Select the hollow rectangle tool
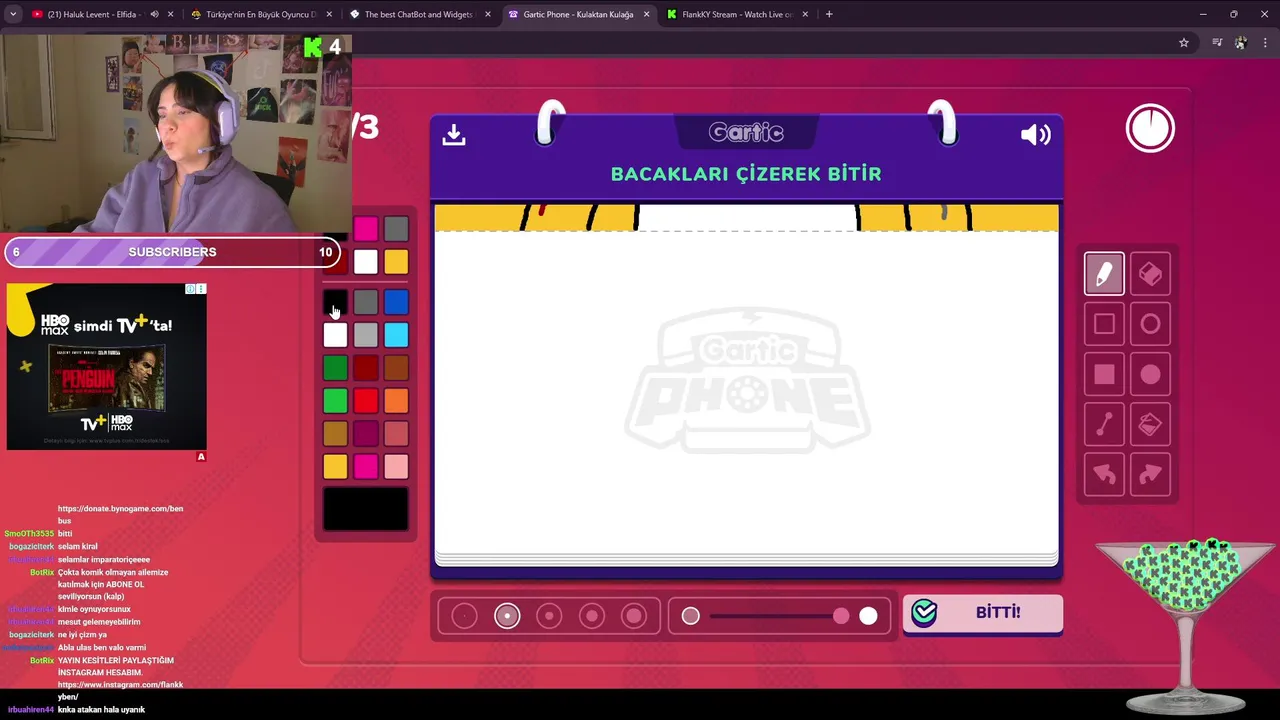This screenshot has width=1280, height=720. click(x=1104, y=324)
